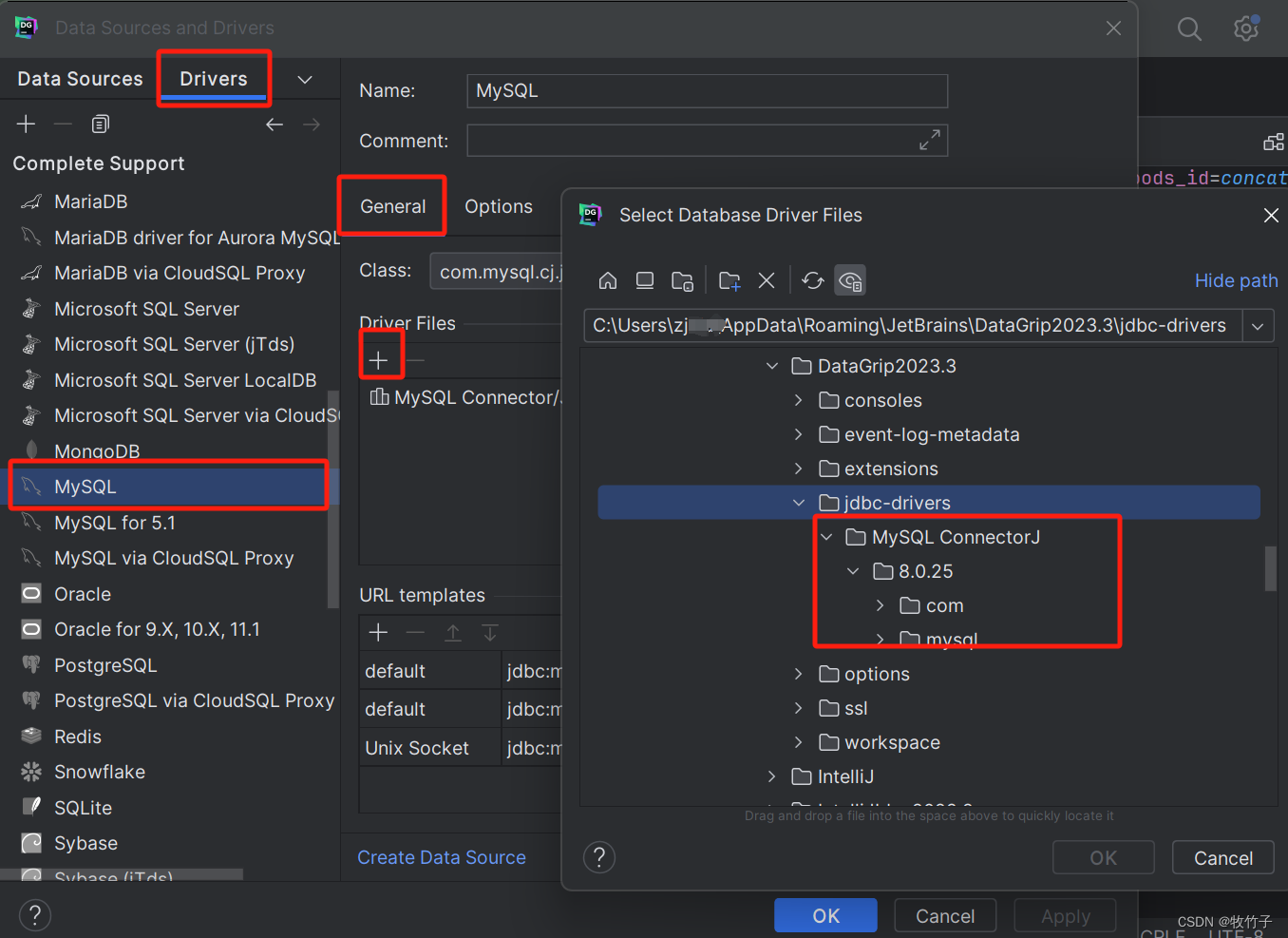The image size is (1288, 938).
Task: Create a new folder in file chooser
Action: pos(729,280)
